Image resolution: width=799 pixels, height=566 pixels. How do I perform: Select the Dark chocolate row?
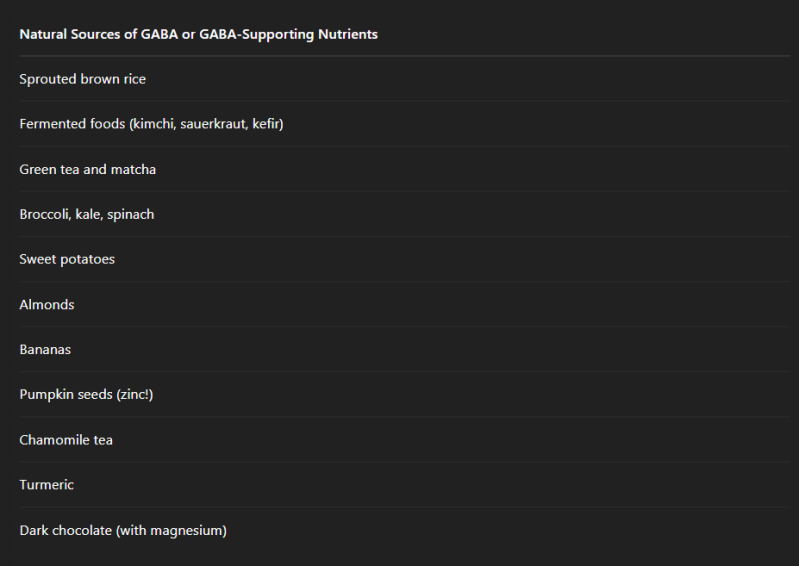click(123, 530)
